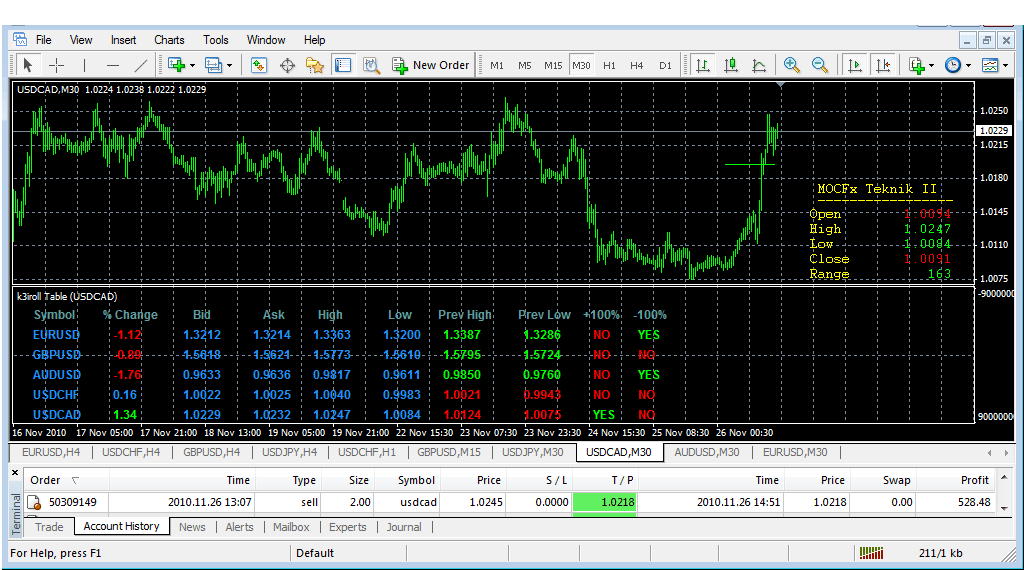The height and width of the screenshot is (570, 1024).
Task: Activate the Crosshair tool
Action: click(x=57, y=65)
